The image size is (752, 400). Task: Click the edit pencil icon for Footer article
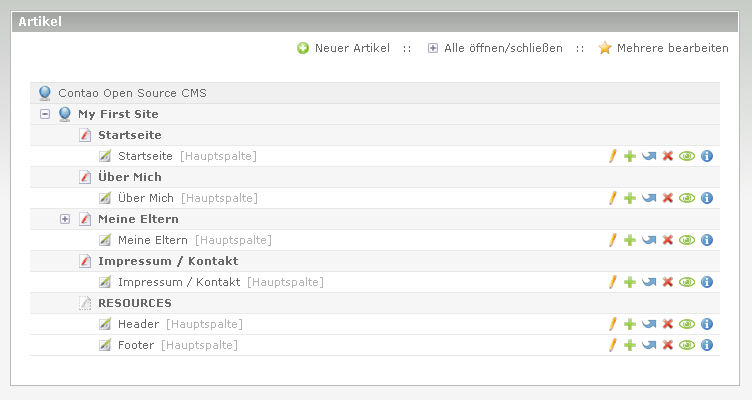point(613,345)
